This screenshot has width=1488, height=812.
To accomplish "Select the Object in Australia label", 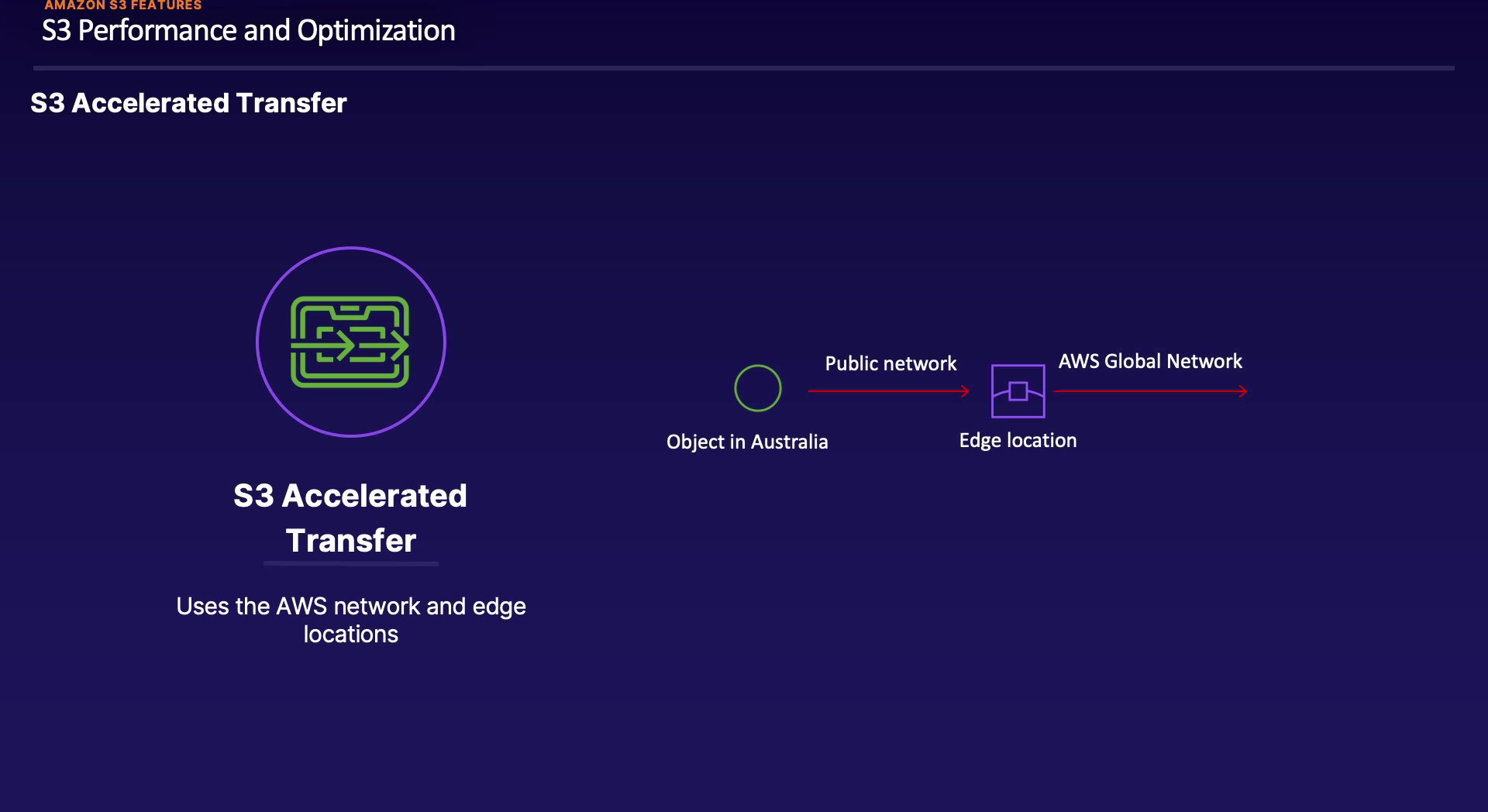I will coord(747,442).
